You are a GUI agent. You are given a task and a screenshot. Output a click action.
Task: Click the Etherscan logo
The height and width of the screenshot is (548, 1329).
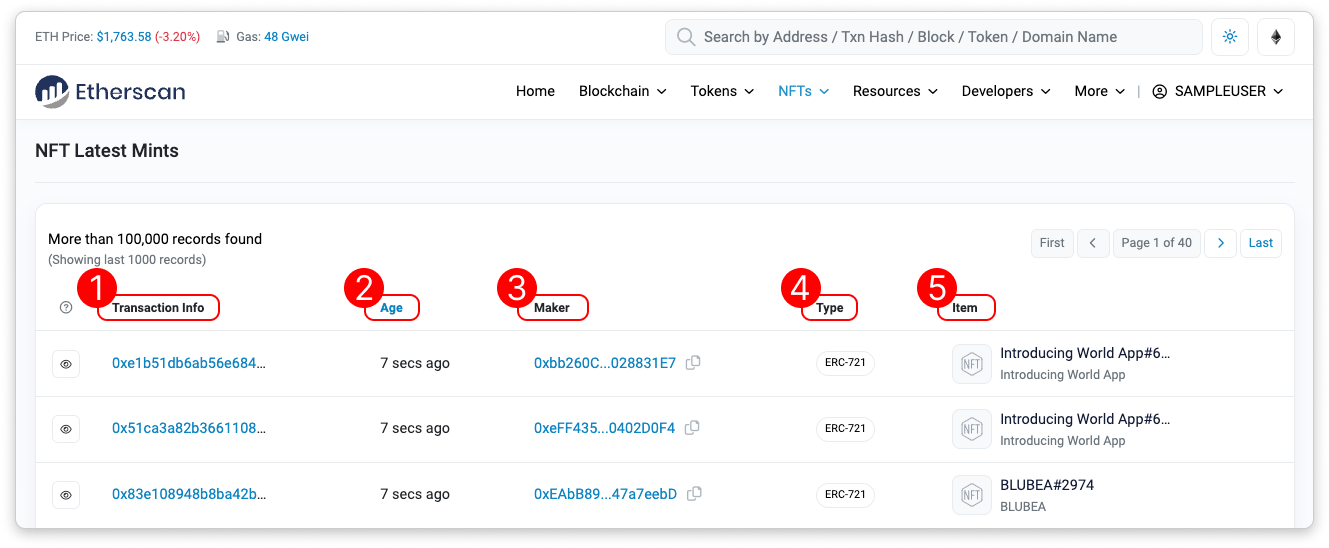[x=110, y=92]
